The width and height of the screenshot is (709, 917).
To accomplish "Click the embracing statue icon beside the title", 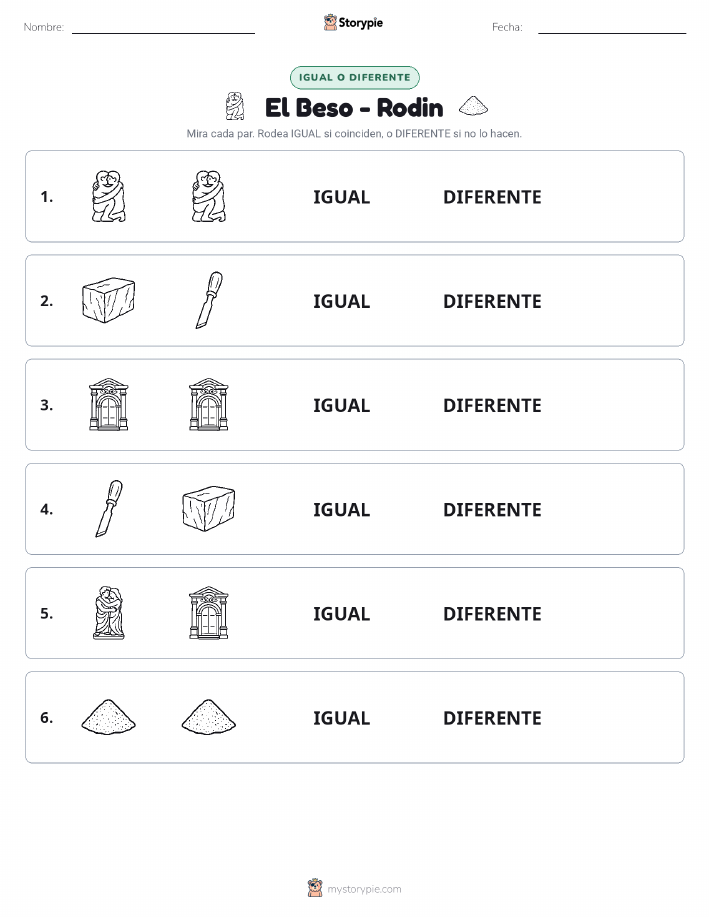I will 235,106.
